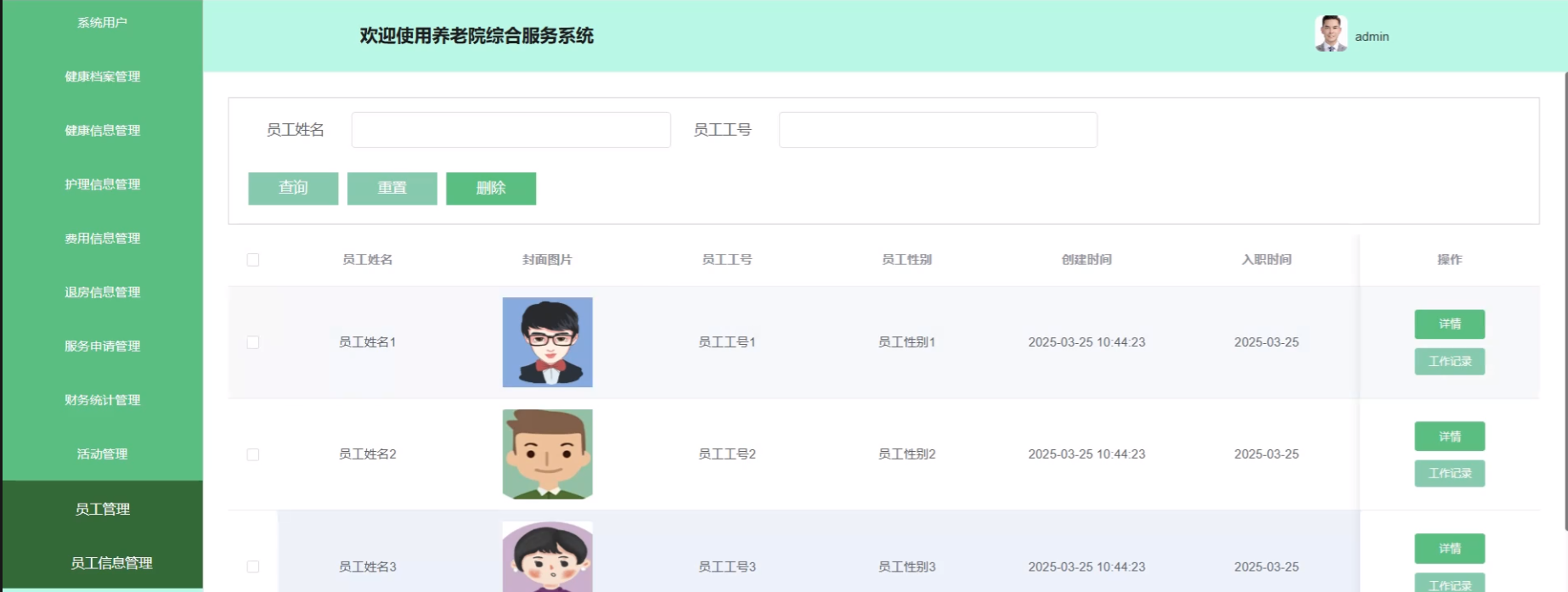Screen dimensions: 1568x592
Task: Click the page vertical scrollbar
Action: coord(1565,302)
